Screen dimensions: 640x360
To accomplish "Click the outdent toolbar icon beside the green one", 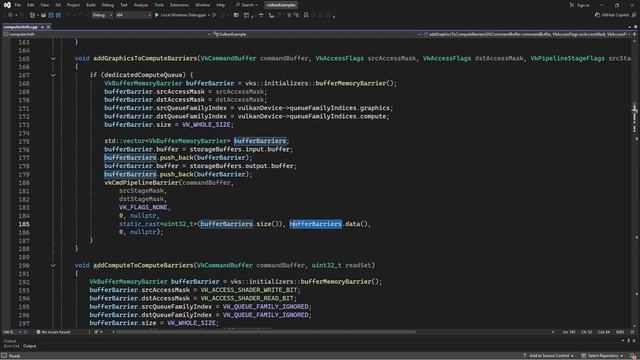I will [x=296, y=15].
